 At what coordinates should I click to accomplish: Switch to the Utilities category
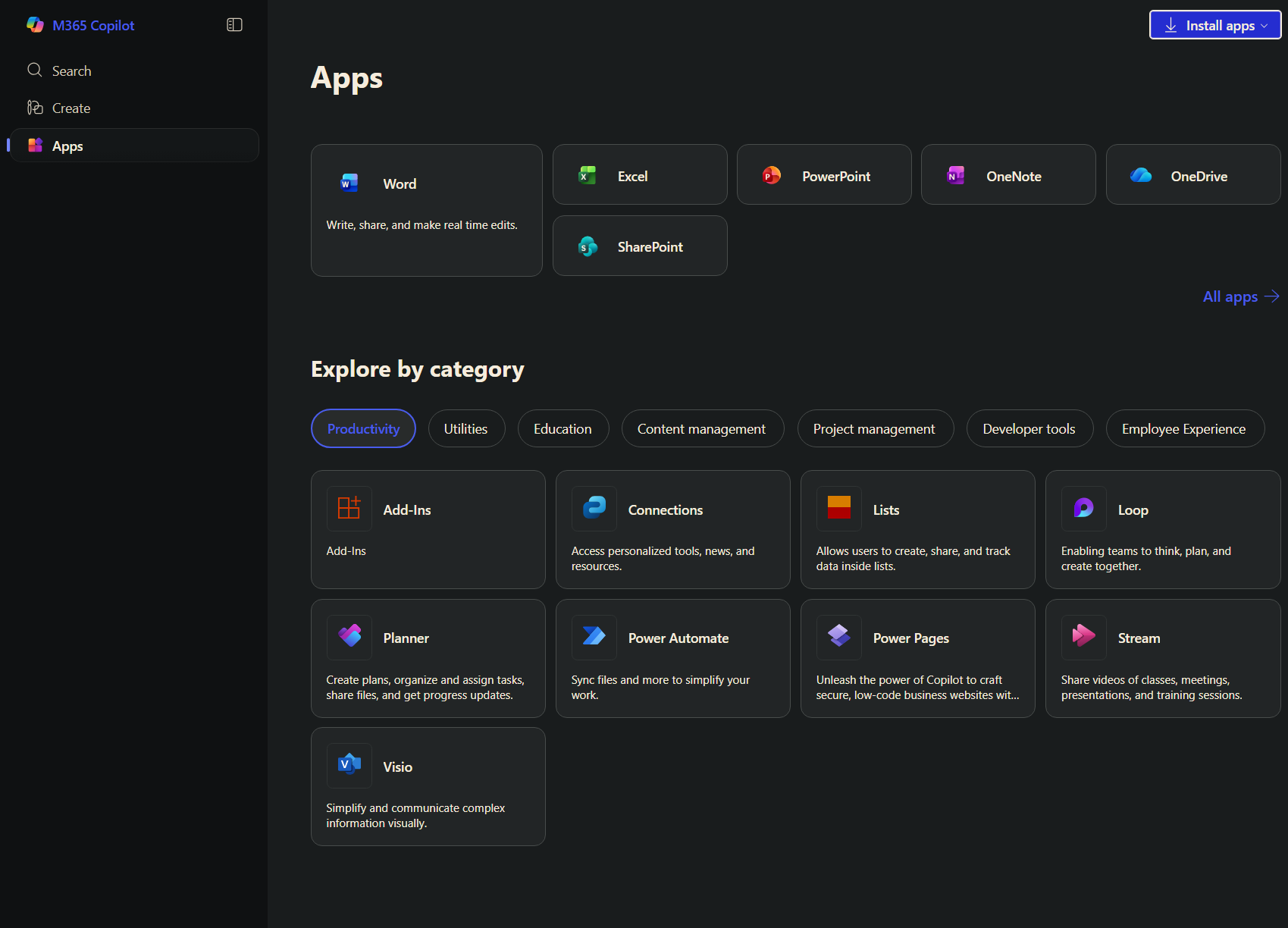tap(466, 428)
